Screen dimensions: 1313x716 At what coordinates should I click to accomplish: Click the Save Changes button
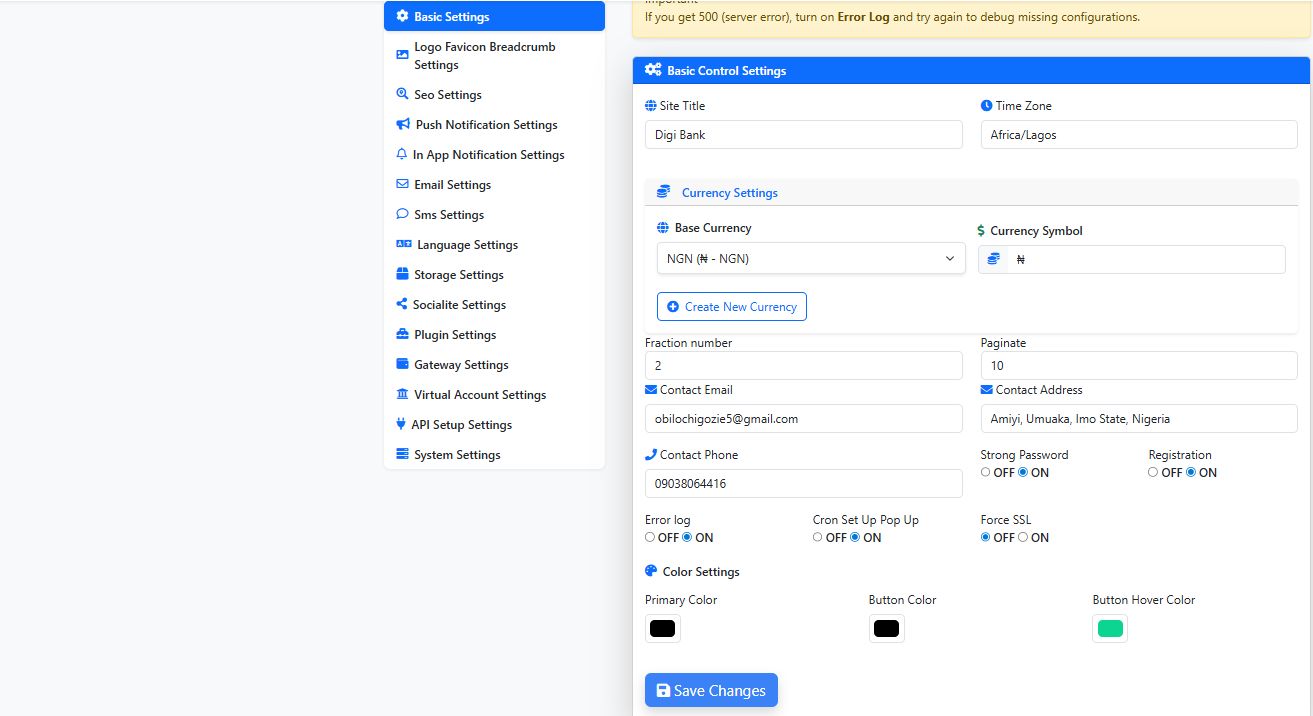coord(711,690)
